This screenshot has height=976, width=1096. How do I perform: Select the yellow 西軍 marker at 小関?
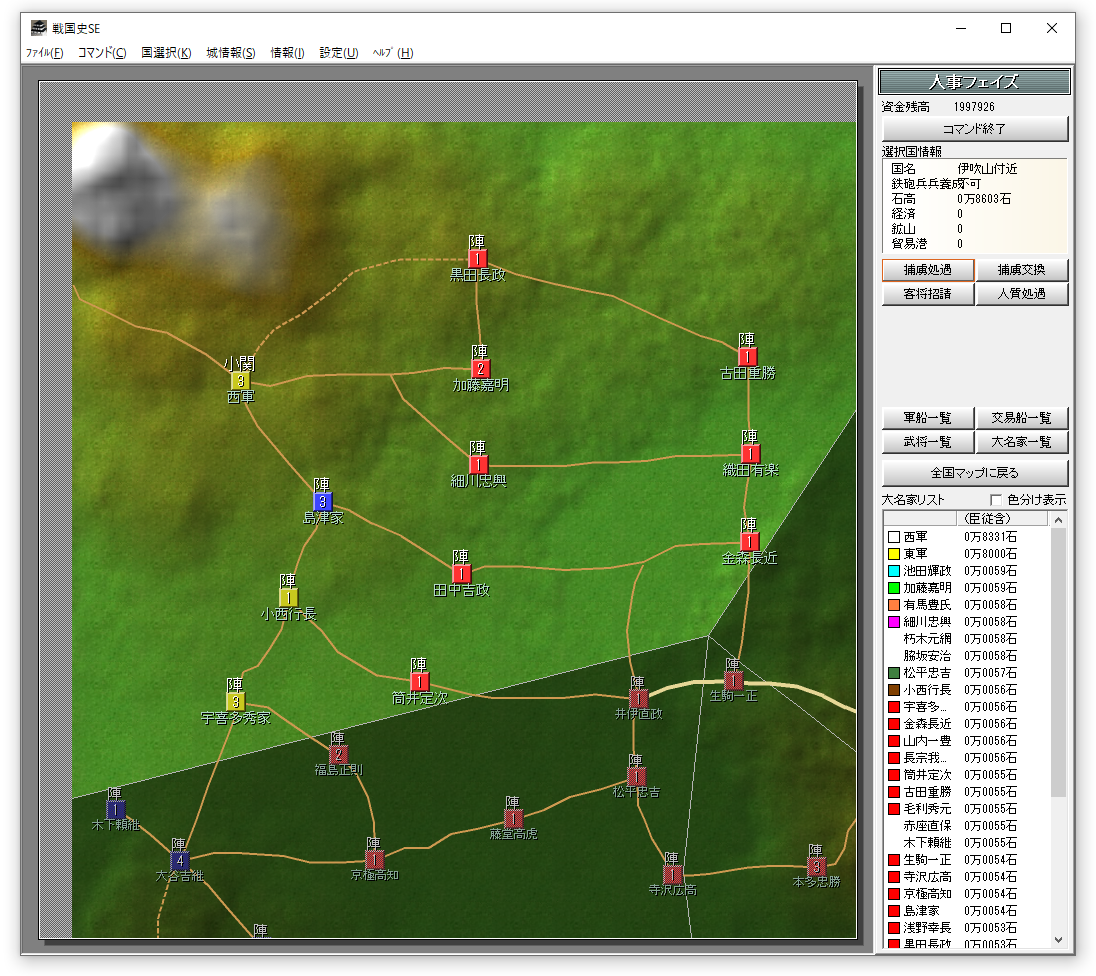coord(240,381)
